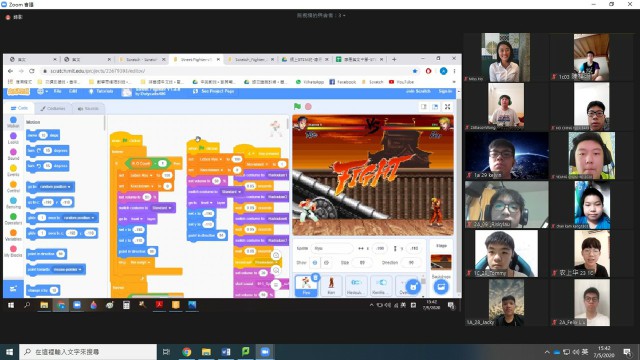The height and width of the screenshot is (360, 640).
Task: Delete the Ryu sprite using the trash icon
Action: 315,278
